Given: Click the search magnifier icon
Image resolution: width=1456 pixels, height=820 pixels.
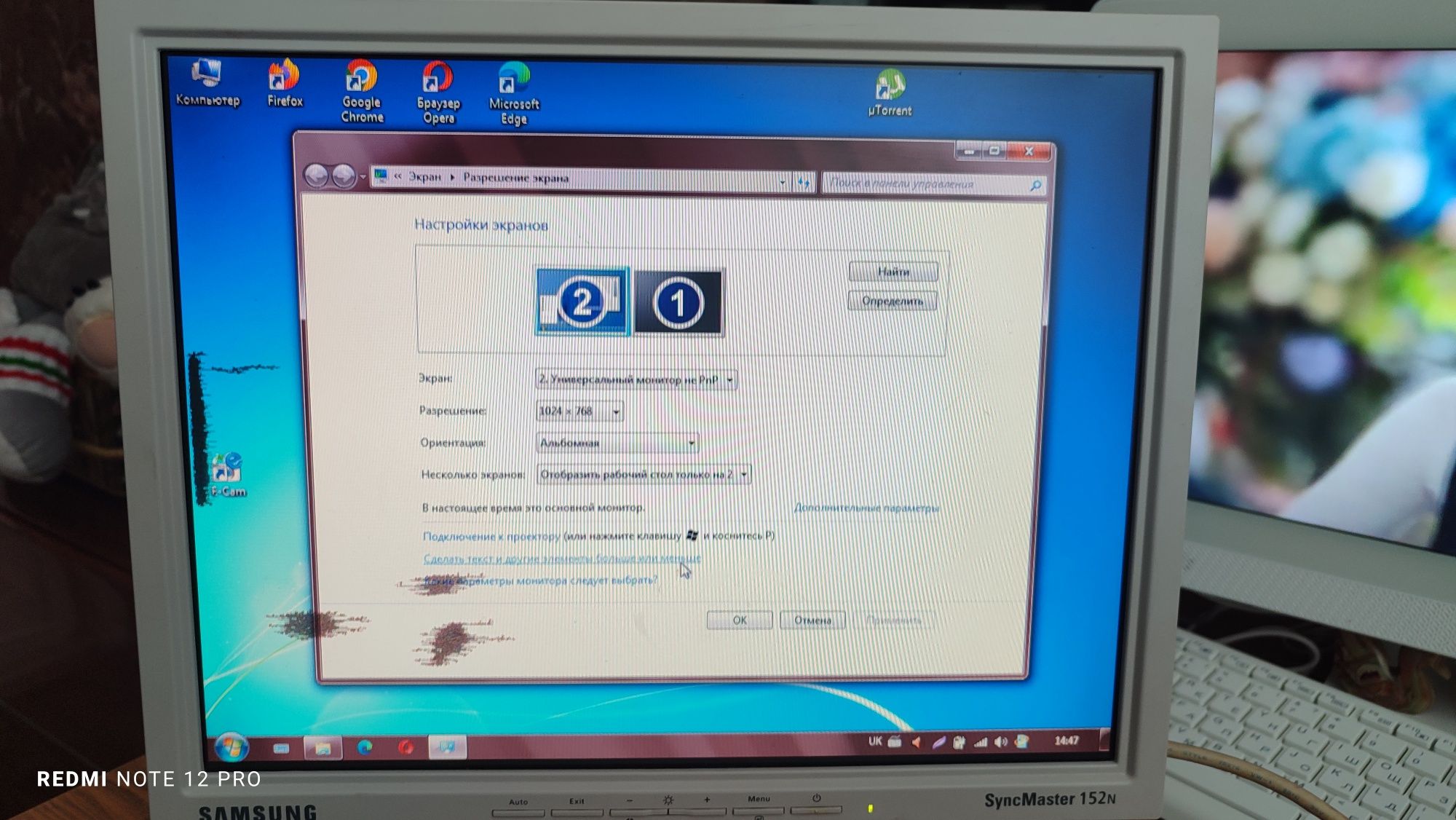Looking at the screenshot, I should pyautogui.click(x=1035, y=186).
